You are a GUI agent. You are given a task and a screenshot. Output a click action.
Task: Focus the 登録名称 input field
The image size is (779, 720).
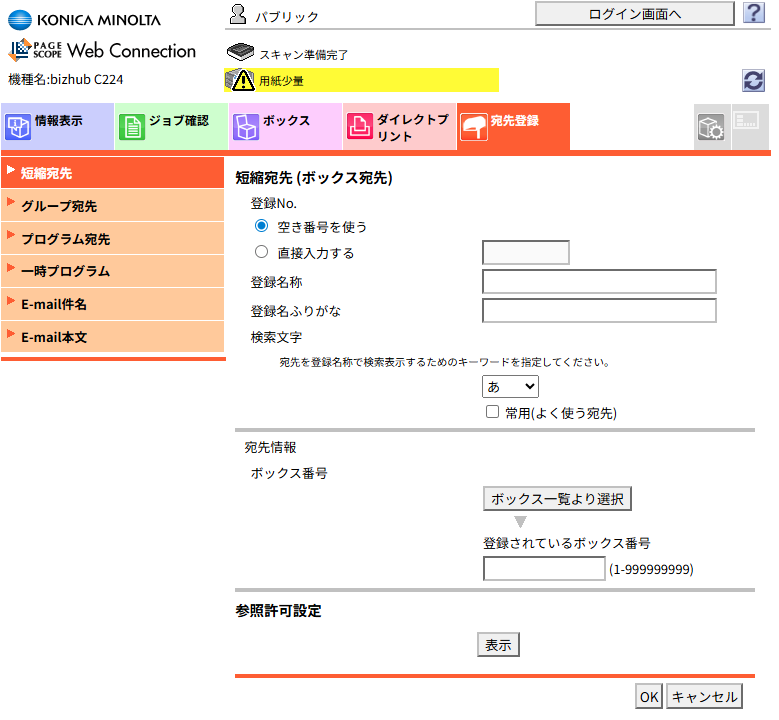[x=599, y=282]
